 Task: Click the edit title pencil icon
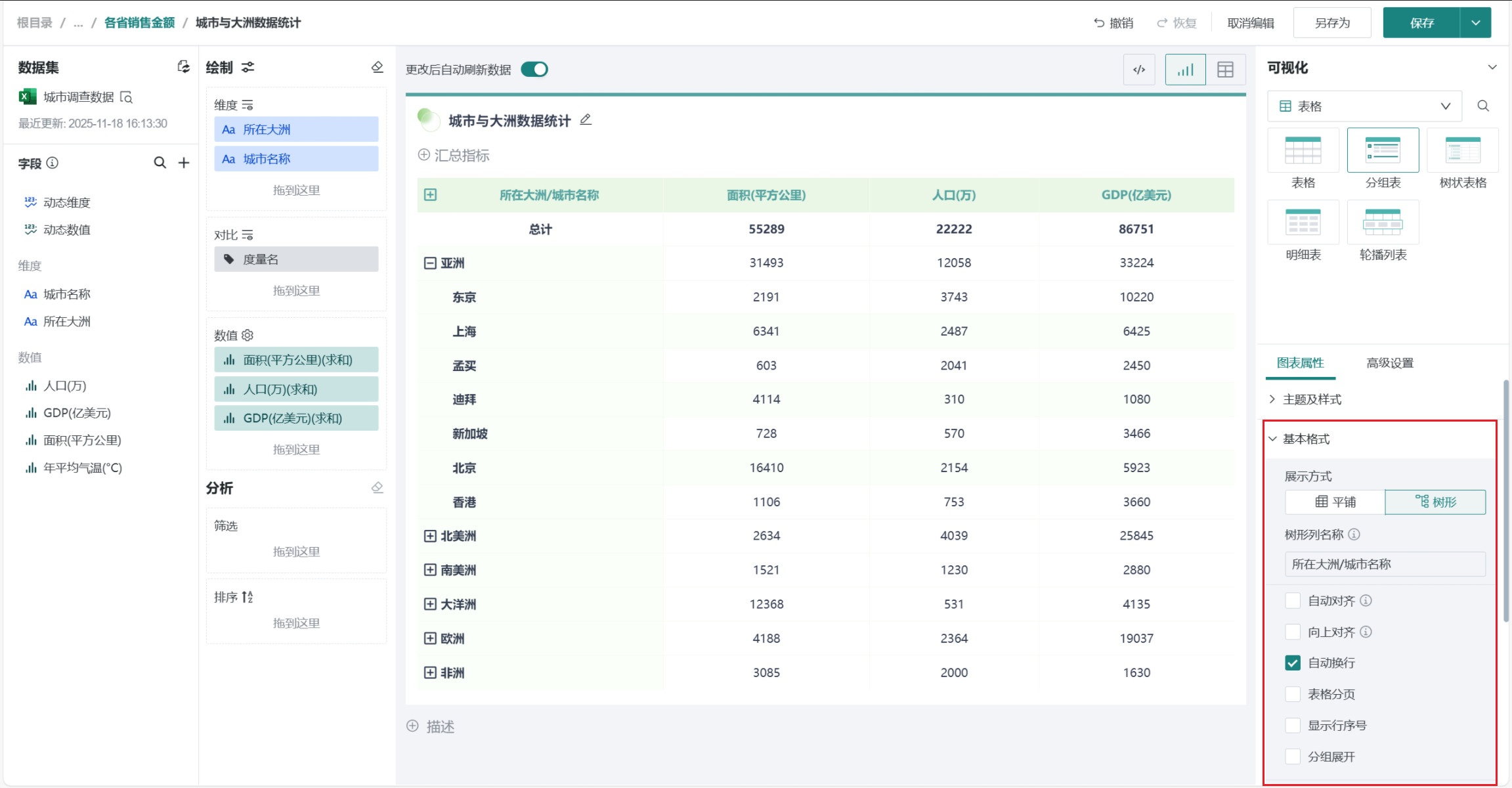coord(586,120)
